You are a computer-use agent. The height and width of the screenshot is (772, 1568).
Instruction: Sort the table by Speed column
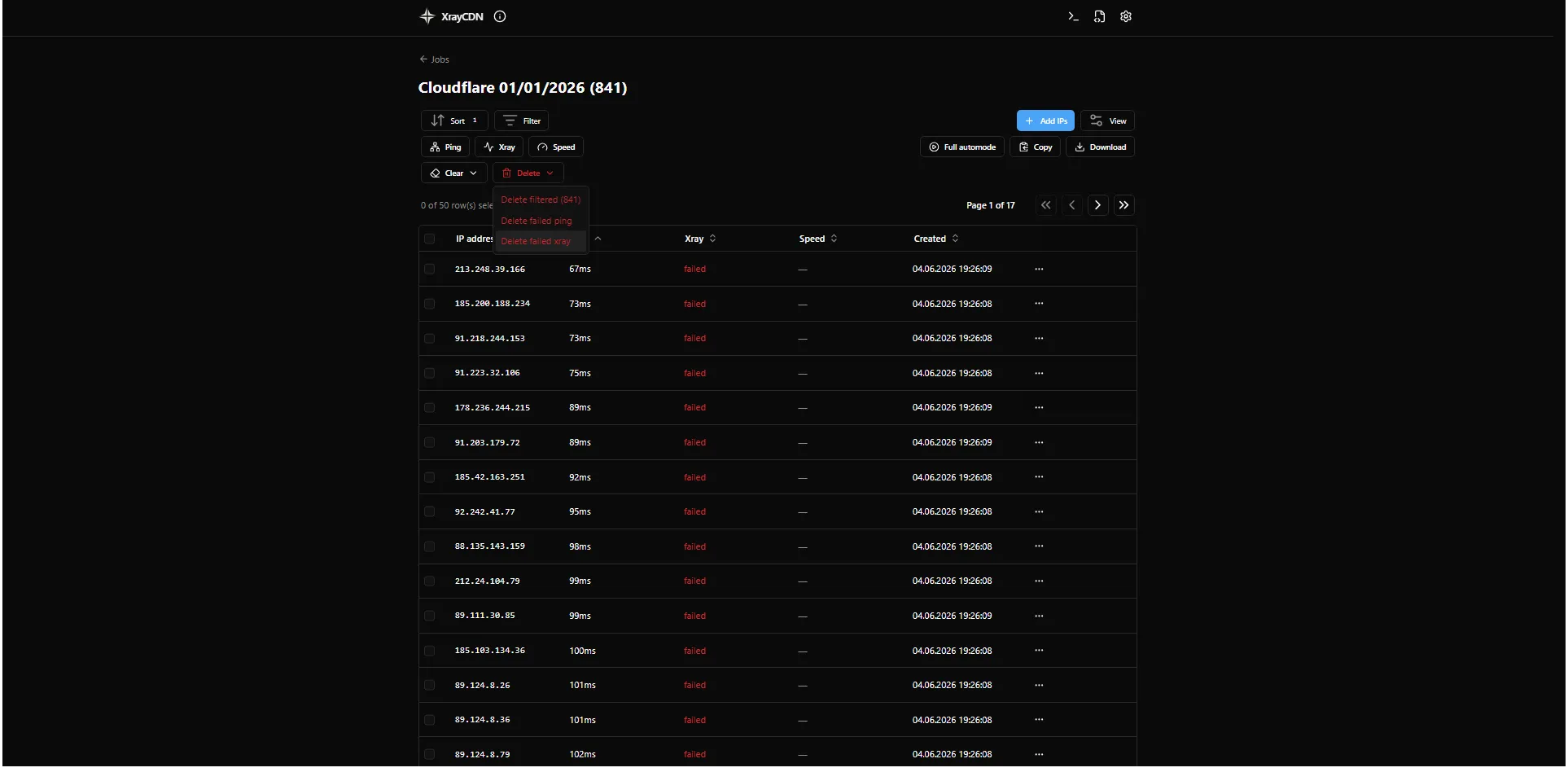[818, 239]
